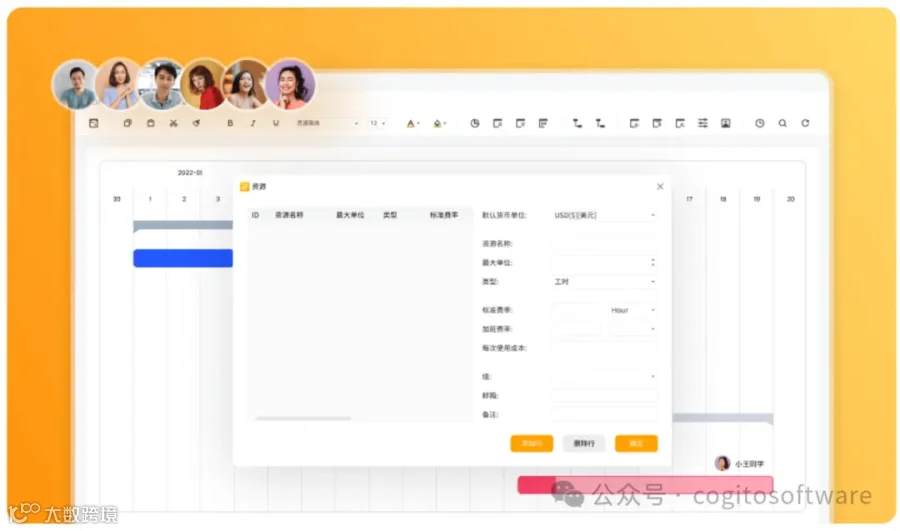Click the font color A icon
This screenshot has height=531, width=900.
[x=411, y=123]
